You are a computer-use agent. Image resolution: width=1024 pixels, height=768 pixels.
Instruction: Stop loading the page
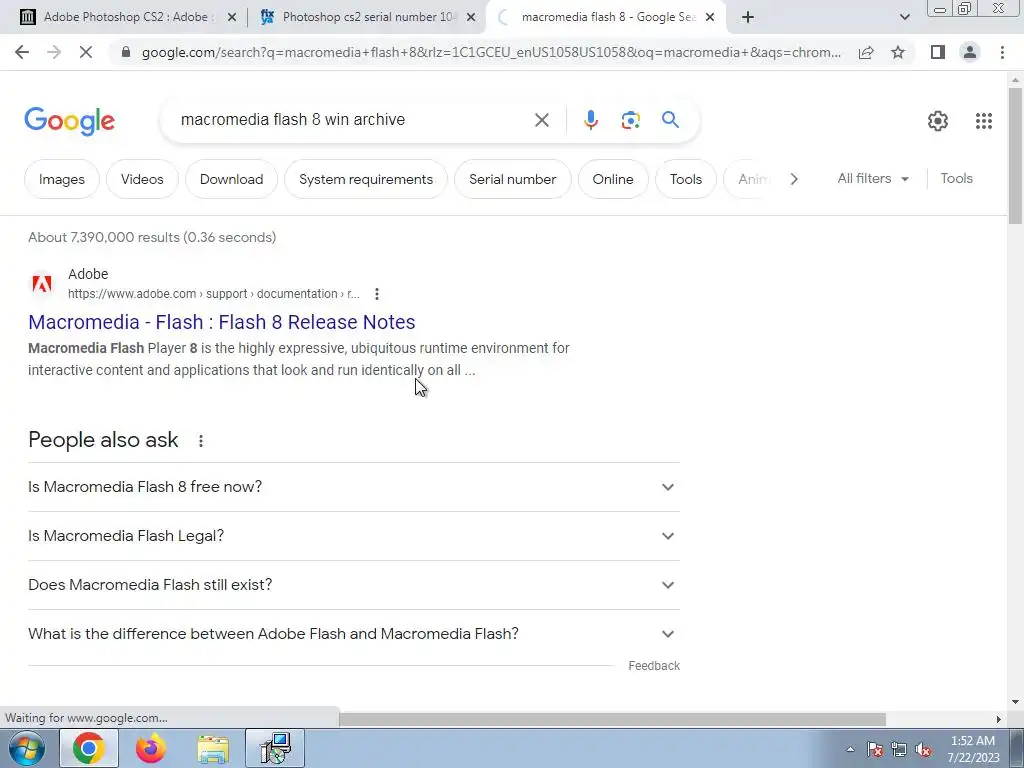pos(86,52)
